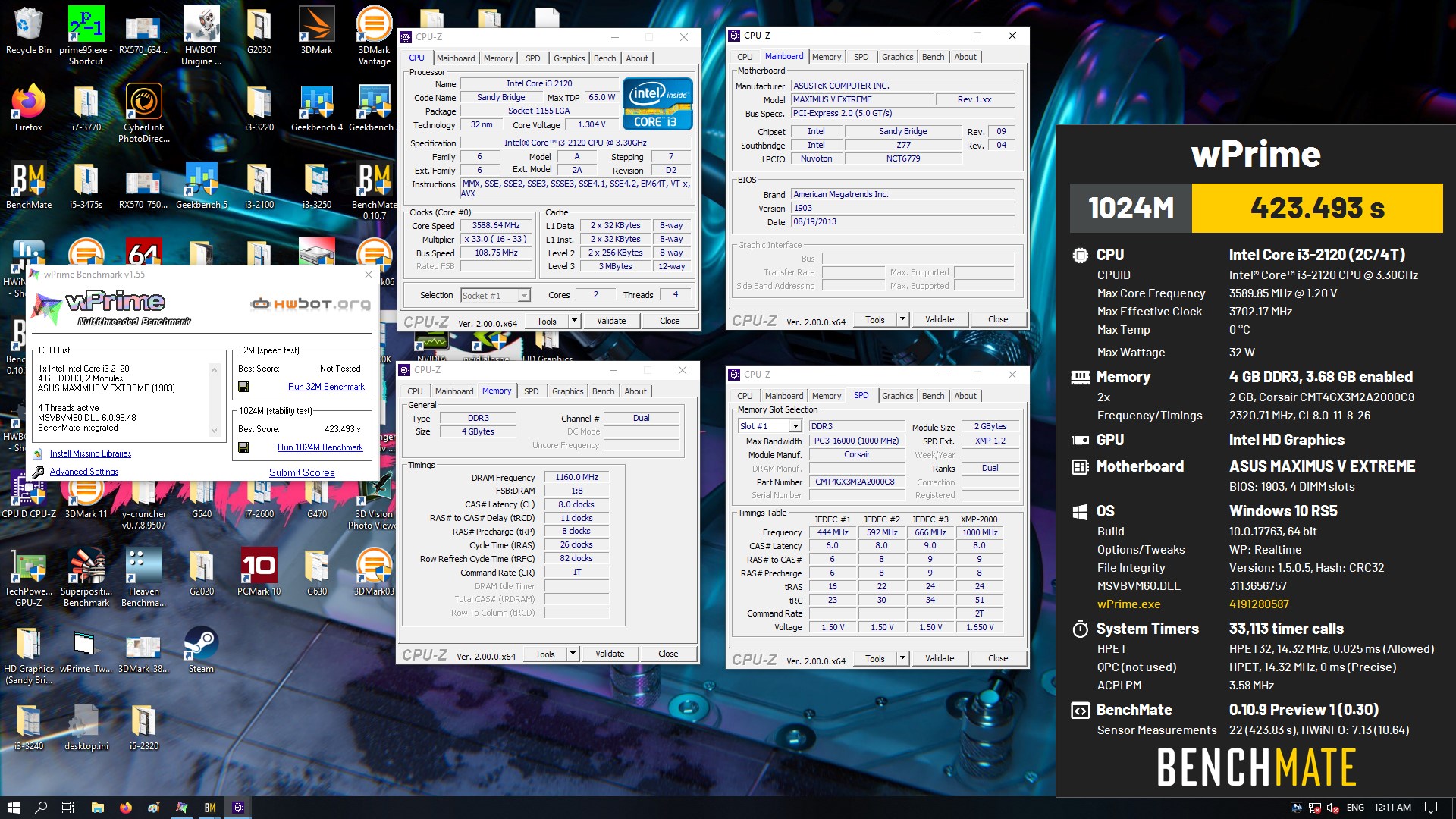Image resolution: width=1456 pixels, height=819 pixels.
Task: Select the Firefox desktop icon
Action: [x=29, y=108]
